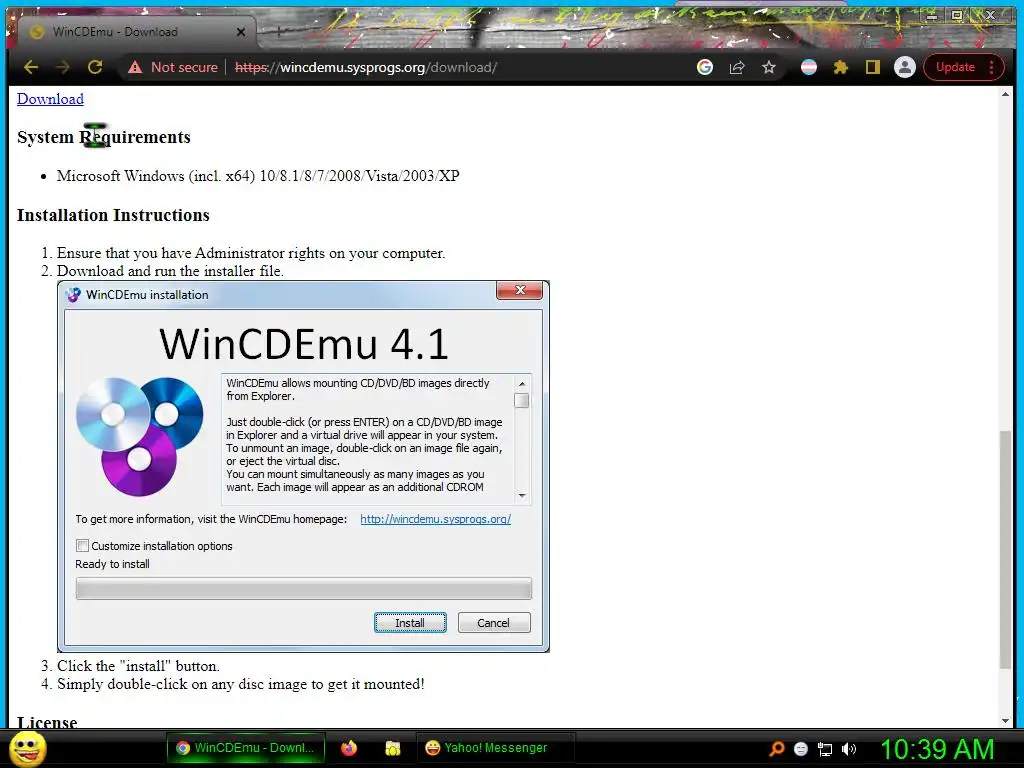Click the page scroll up arrow
The image size is (1024, 768).
coord(1006,95)
